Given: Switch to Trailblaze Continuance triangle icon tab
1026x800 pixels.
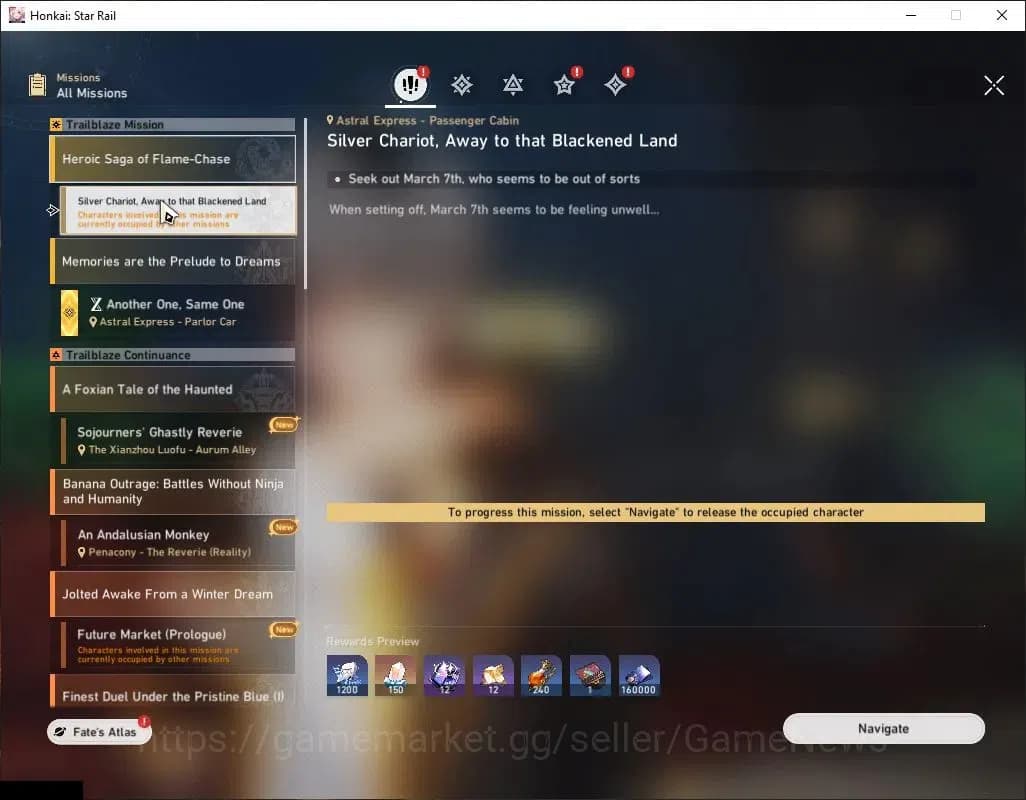Looking at the screenshot, I should coord(512,85).
